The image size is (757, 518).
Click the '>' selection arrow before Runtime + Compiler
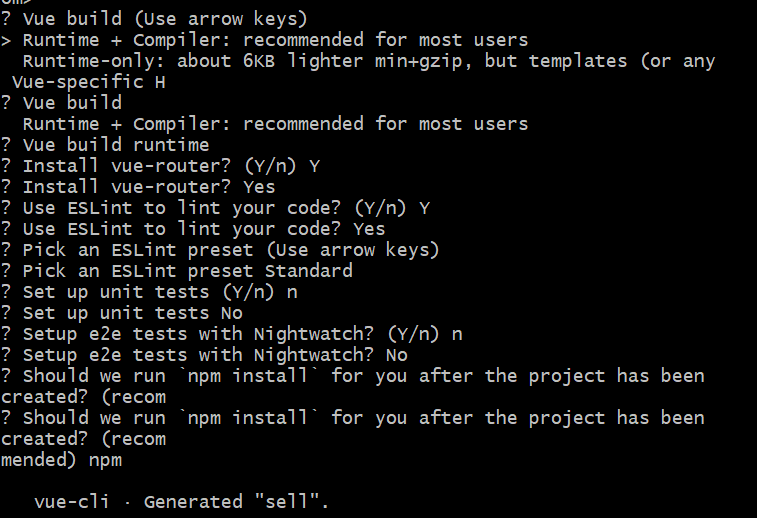(x=6, y=40)
